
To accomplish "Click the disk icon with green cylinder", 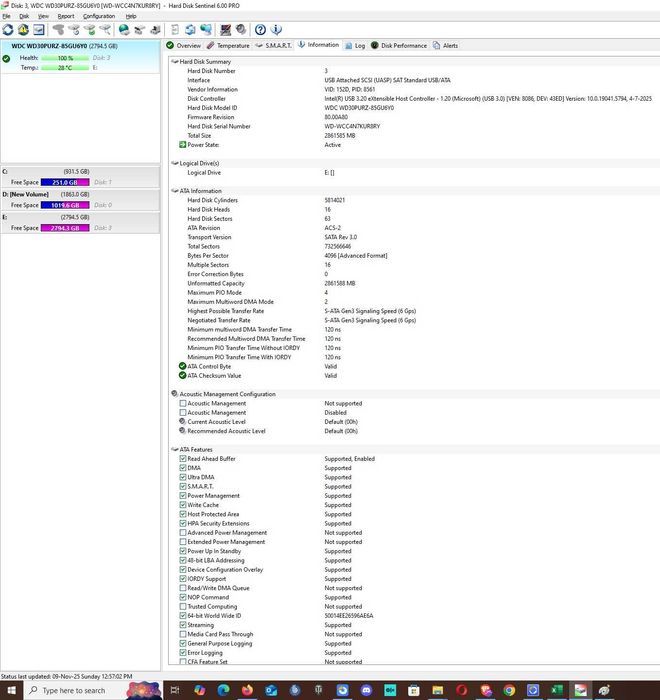I will click(x=89, y=30).
